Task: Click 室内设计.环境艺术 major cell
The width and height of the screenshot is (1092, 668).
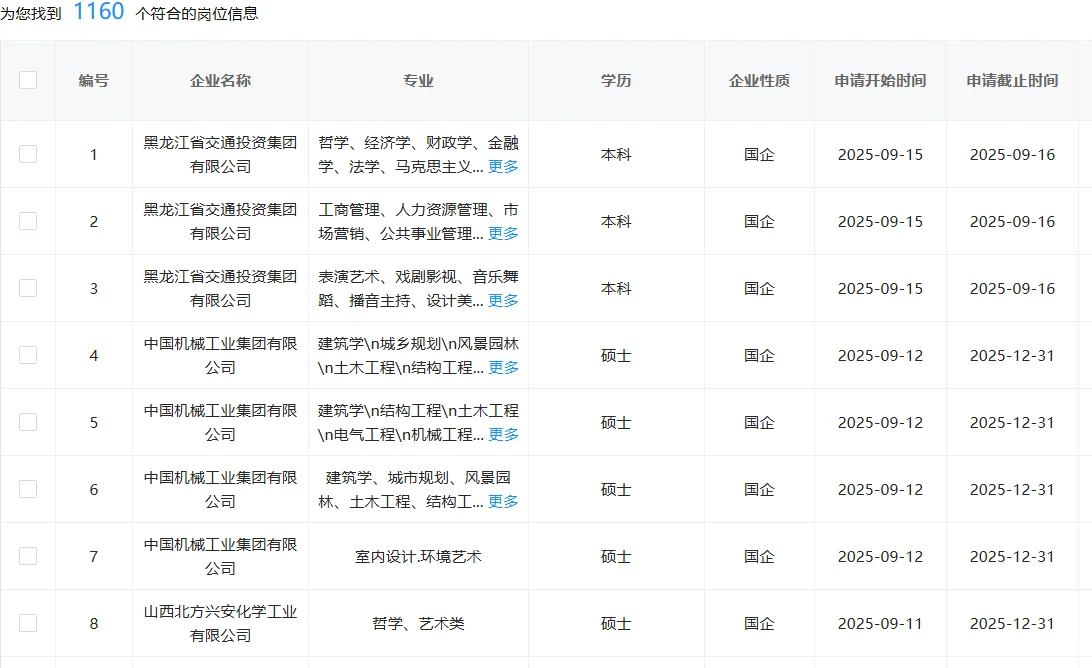Action: (x=418, y=556)
